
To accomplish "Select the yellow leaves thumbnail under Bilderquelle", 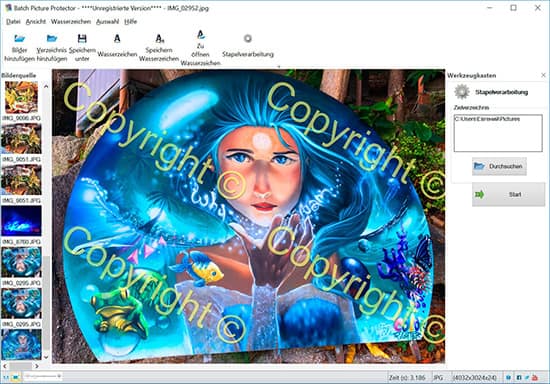I will [x=21, y=97].
